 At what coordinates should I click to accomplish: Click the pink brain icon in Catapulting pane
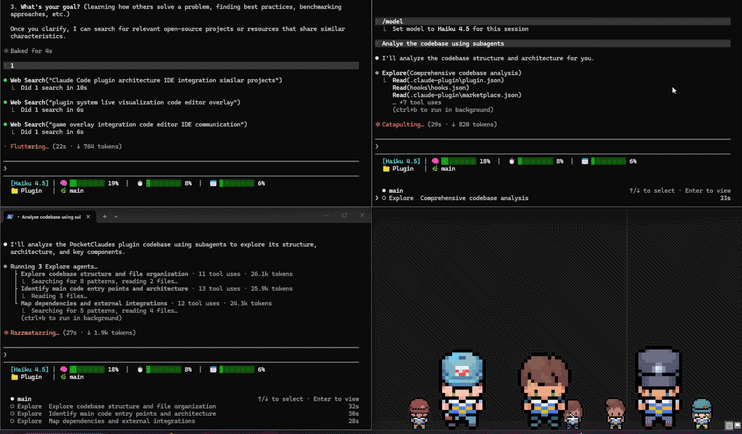(x=435, y=161)
